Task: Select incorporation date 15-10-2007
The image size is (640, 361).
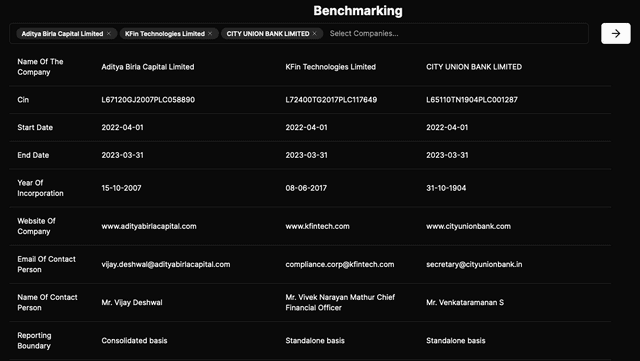Action: [x=121, y=188]
